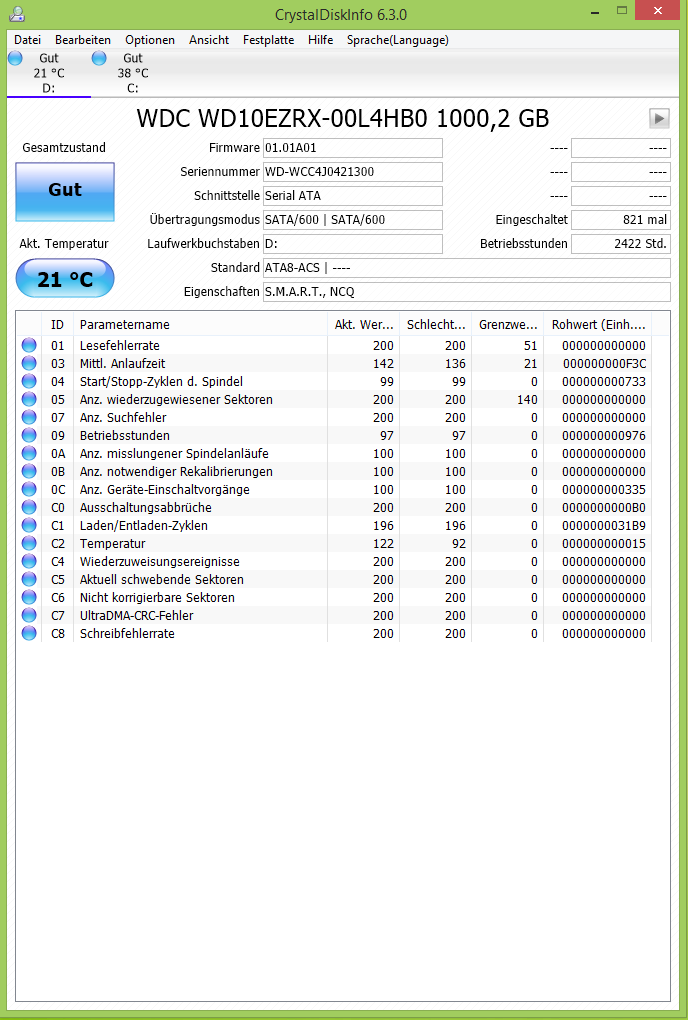The height and width of the screenshot is (1020, 688).
Task: Minimize the CrystalDiskInfo window
Action: (x=595, y=11)
